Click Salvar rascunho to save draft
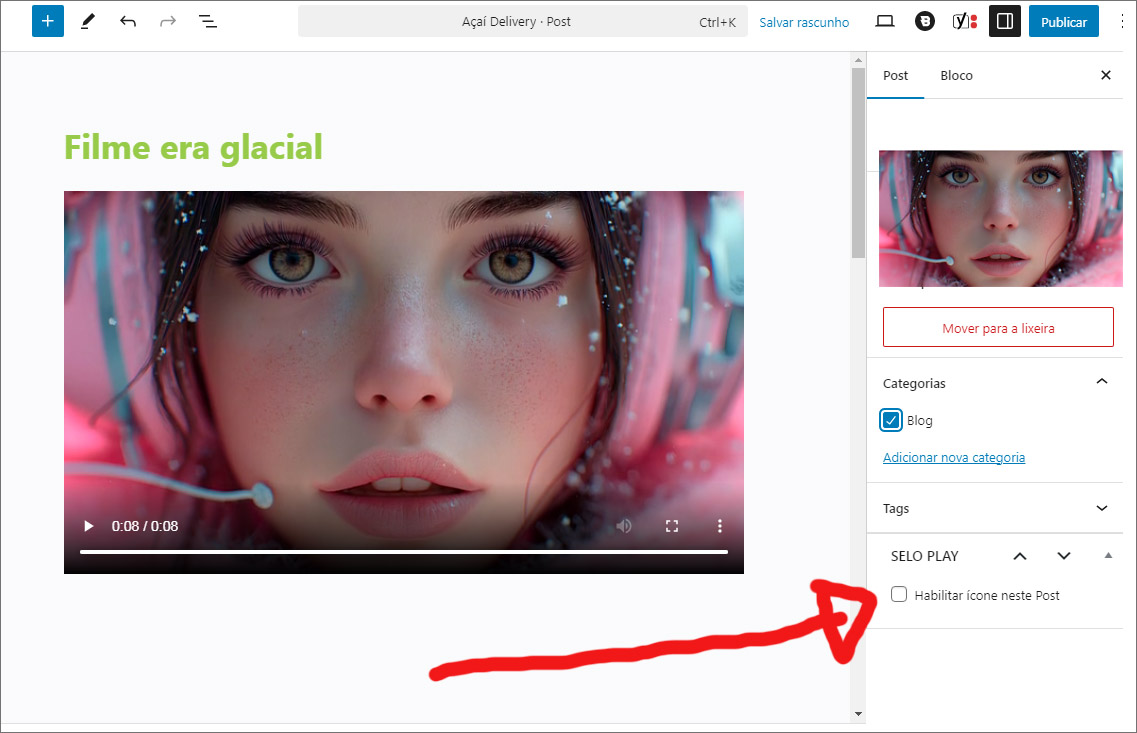 coord(804,22)
